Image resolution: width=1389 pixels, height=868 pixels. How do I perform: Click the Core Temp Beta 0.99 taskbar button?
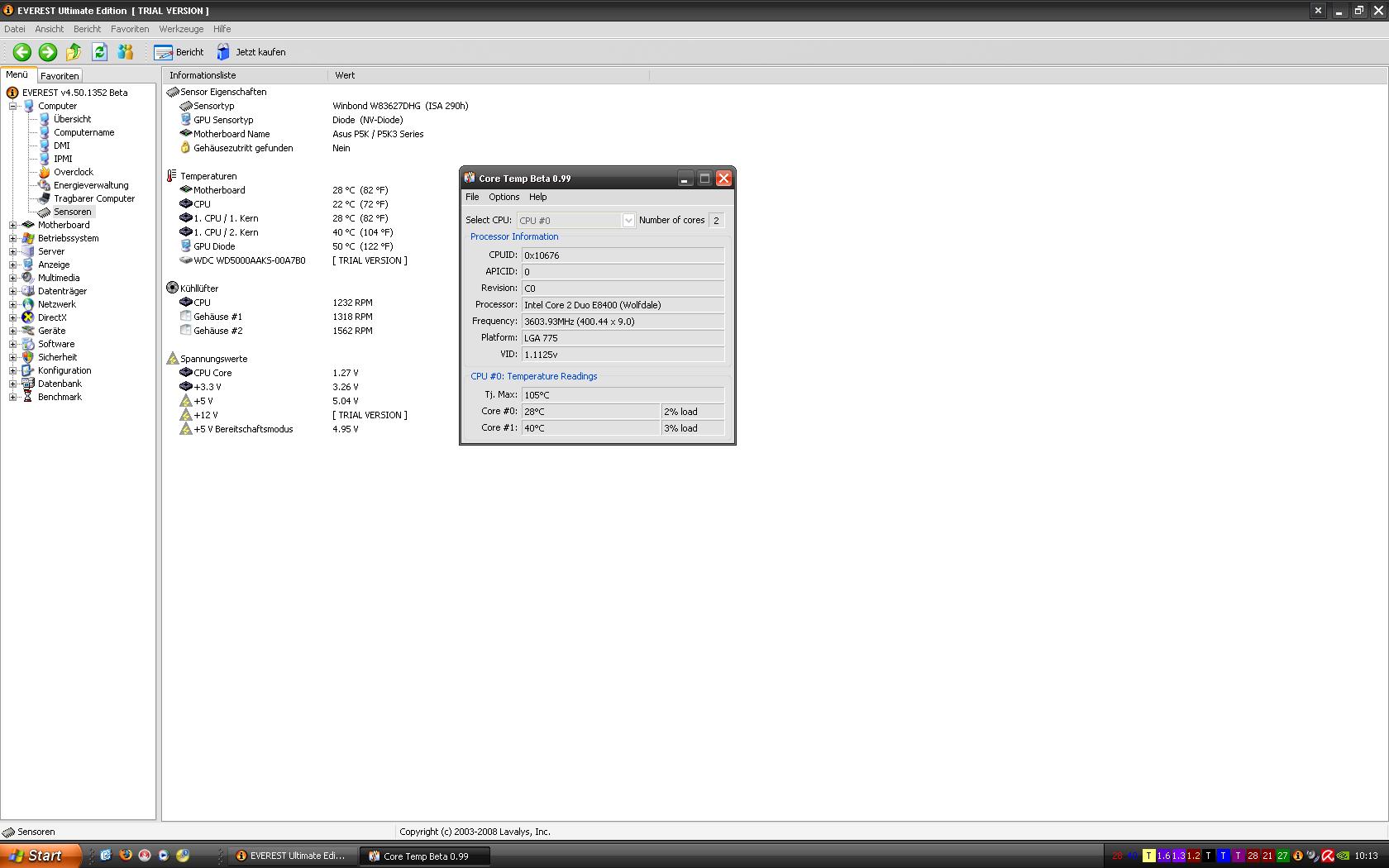425,856
